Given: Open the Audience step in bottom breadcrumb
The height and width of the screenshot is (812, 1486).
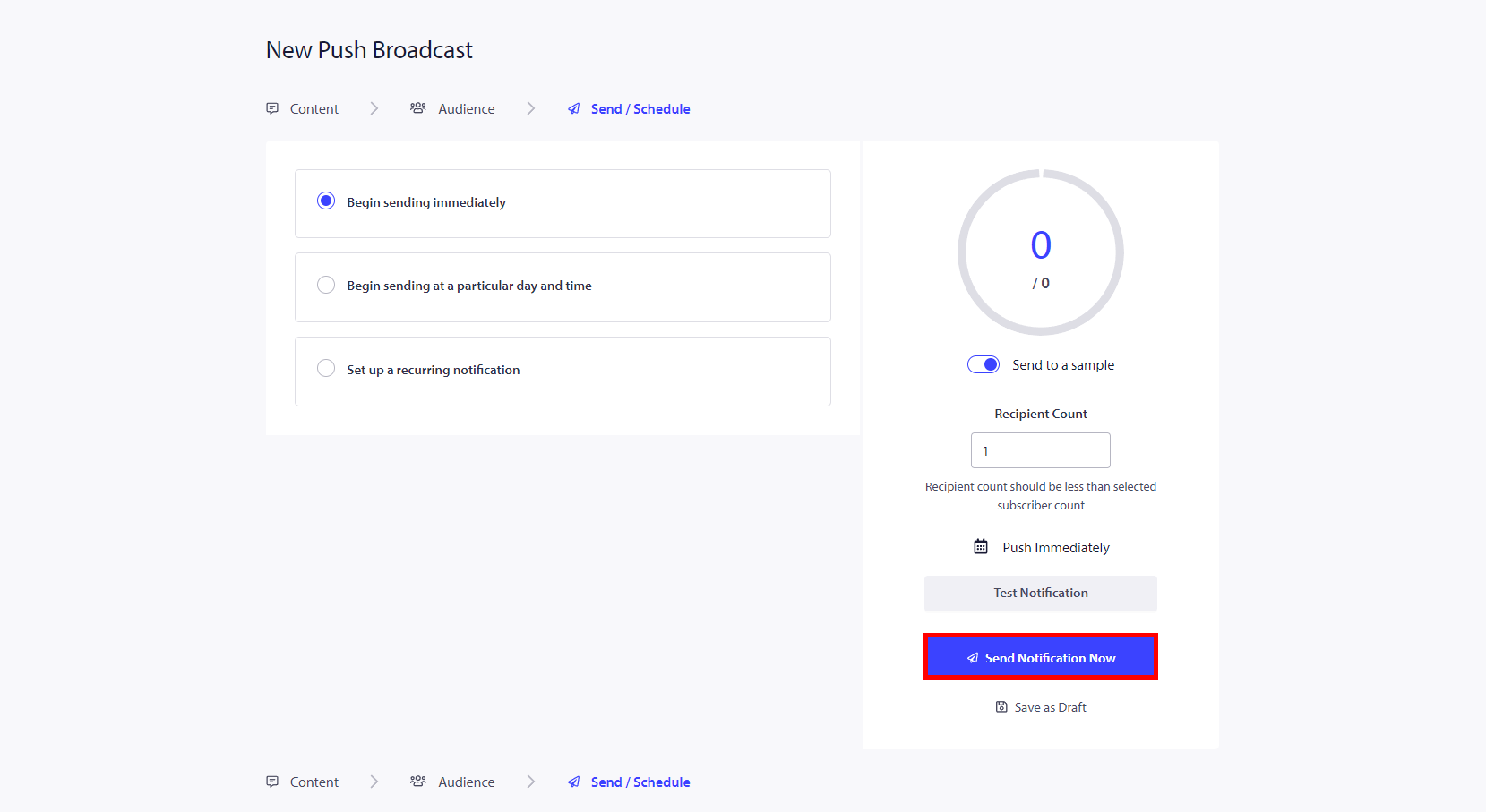Looking at the screenshot, I should tap(466, 782).
